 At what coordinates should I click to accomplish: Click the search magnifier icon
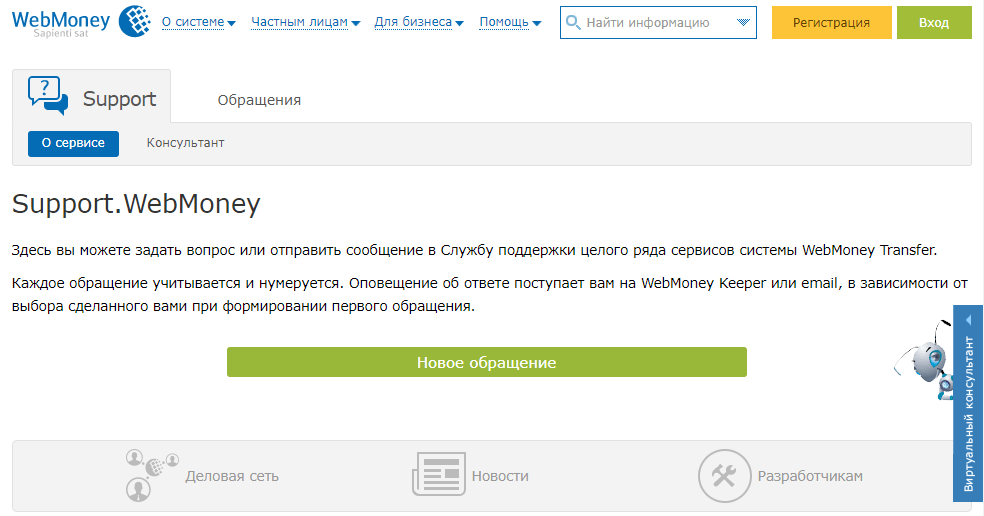(x=573, y=23)
